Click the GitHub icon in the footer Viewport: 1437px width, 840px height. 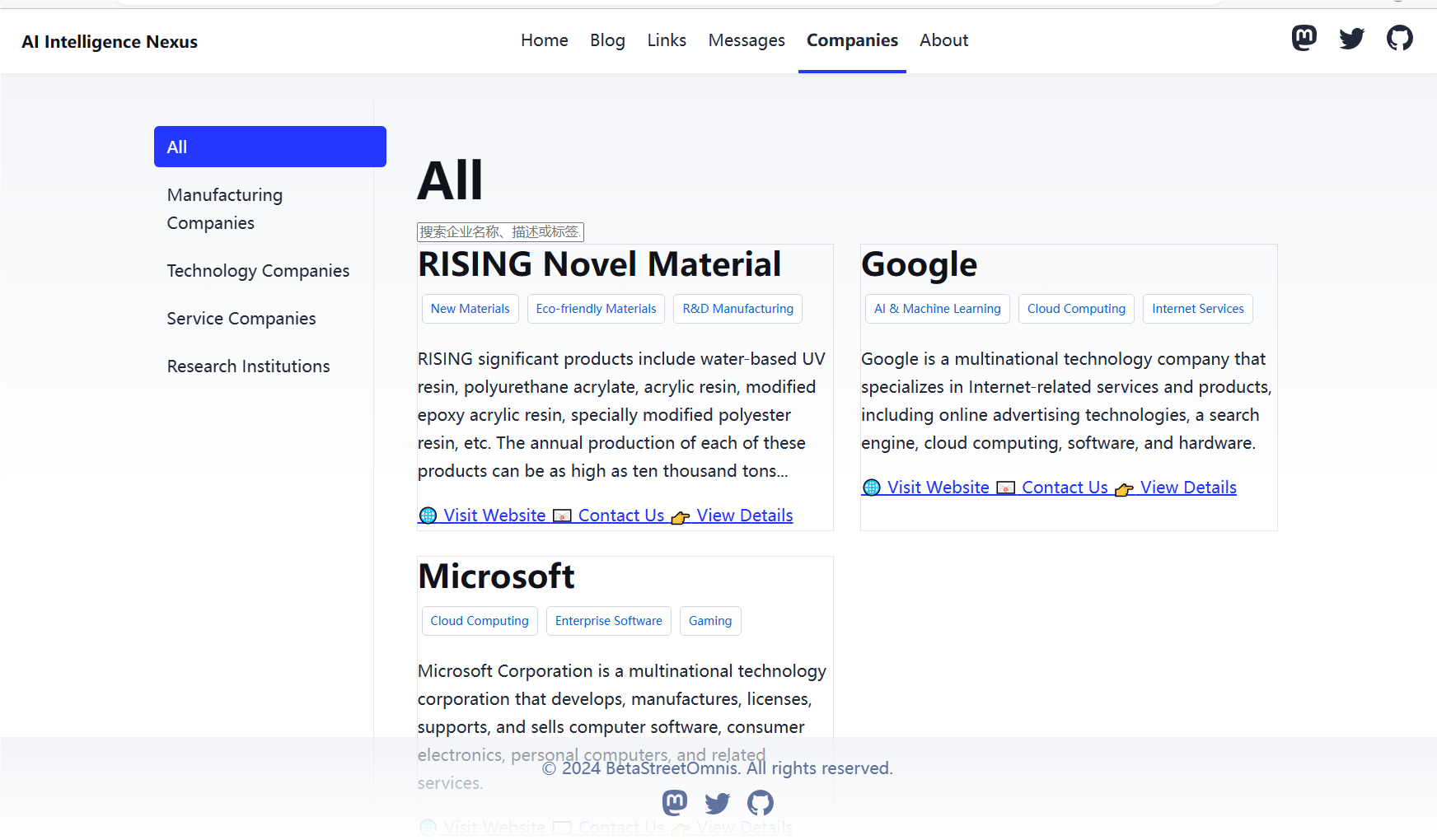click(x=761, y=802)
